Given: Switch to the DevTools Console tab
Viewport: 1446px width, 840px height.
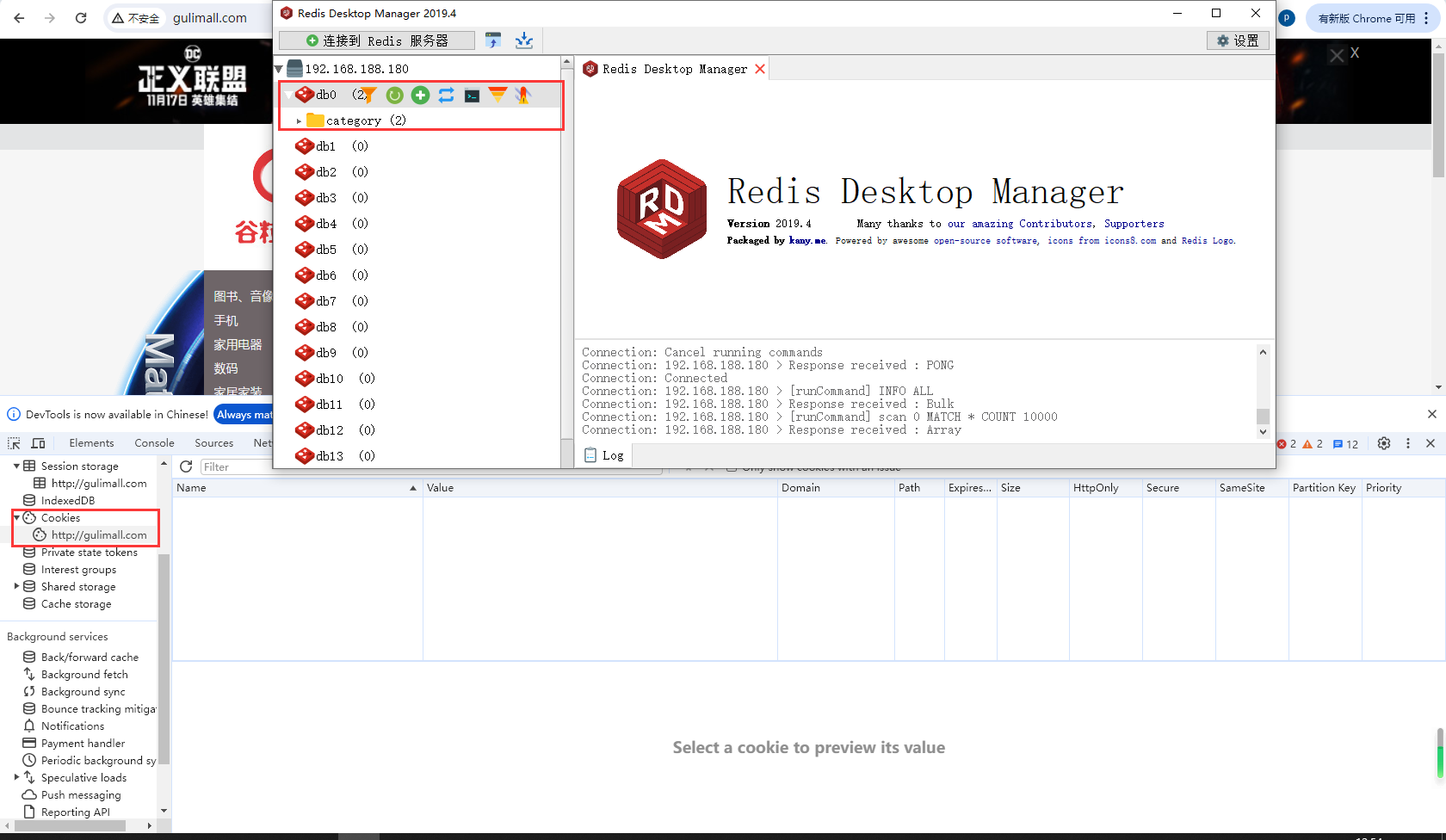Looking at the screenshot, I should (x=154, y=443).
